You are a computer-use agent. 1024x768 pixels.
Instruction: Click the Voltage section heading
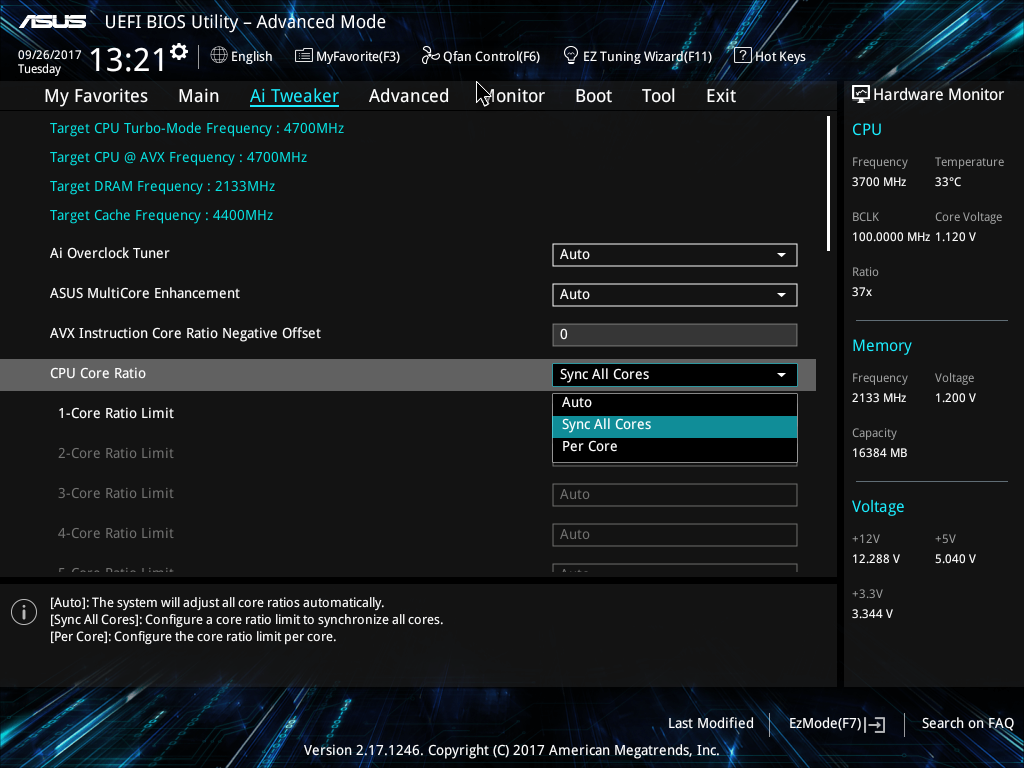pos(878,507)
